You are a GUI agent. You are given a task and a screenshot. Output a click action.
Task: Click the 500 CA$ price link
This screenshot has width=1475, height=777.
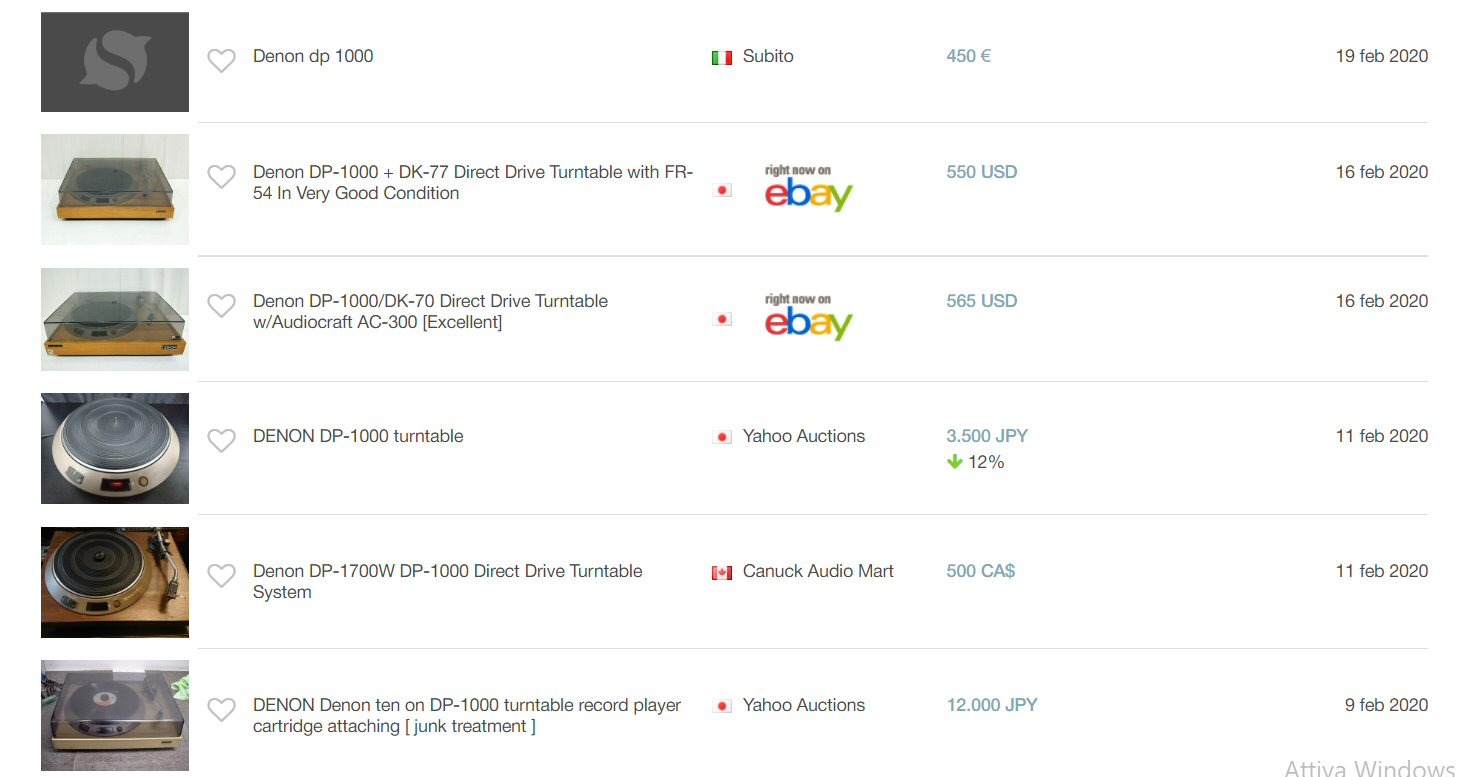(980, 571)
